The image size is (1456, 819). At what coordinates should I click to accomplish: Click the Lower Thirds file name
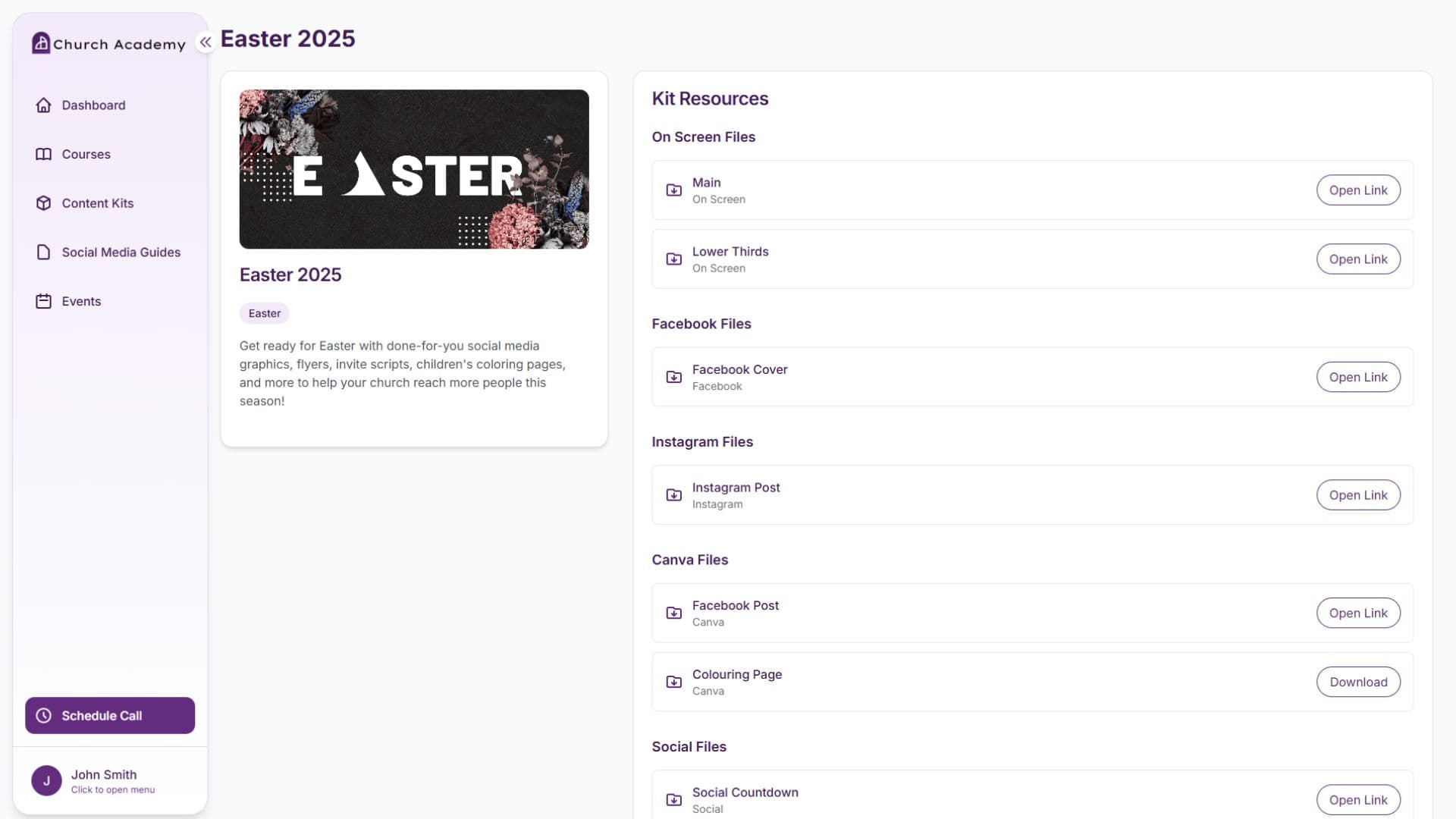(x=730, y=252)
